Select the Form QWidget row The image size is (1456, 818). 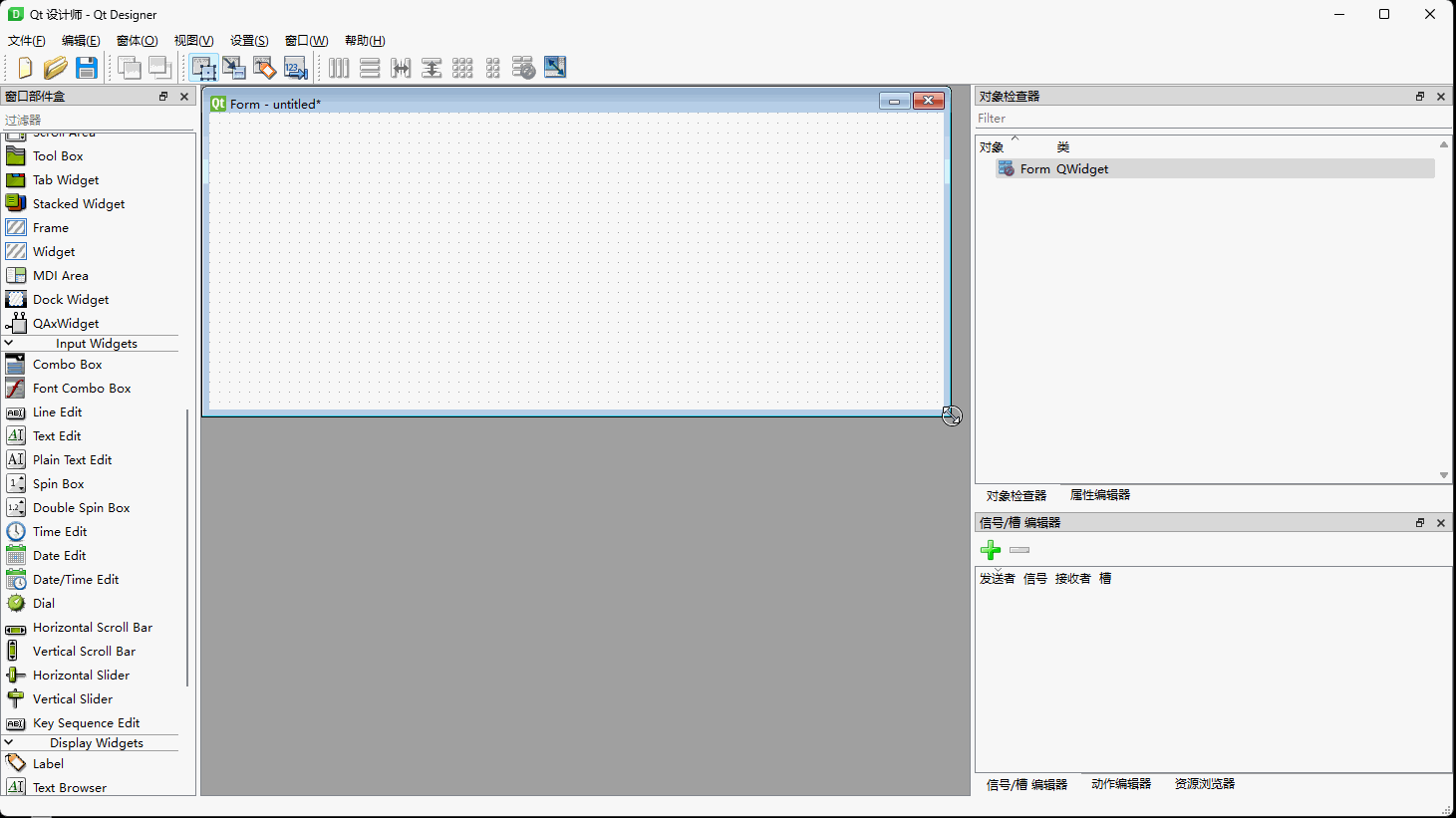pyautogui.click(x=1215, y=169)
